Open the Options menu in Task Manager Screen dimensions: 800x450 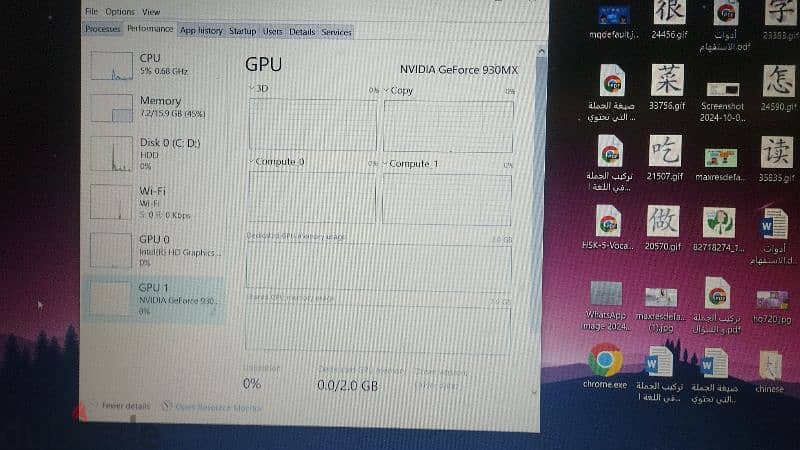120,11
